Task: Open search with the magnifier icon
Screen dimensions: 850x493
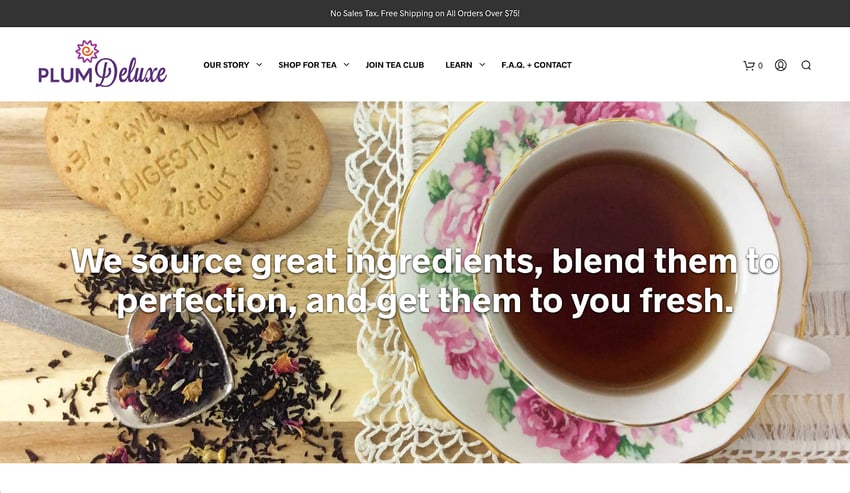Action: click(x=806, y=65)
